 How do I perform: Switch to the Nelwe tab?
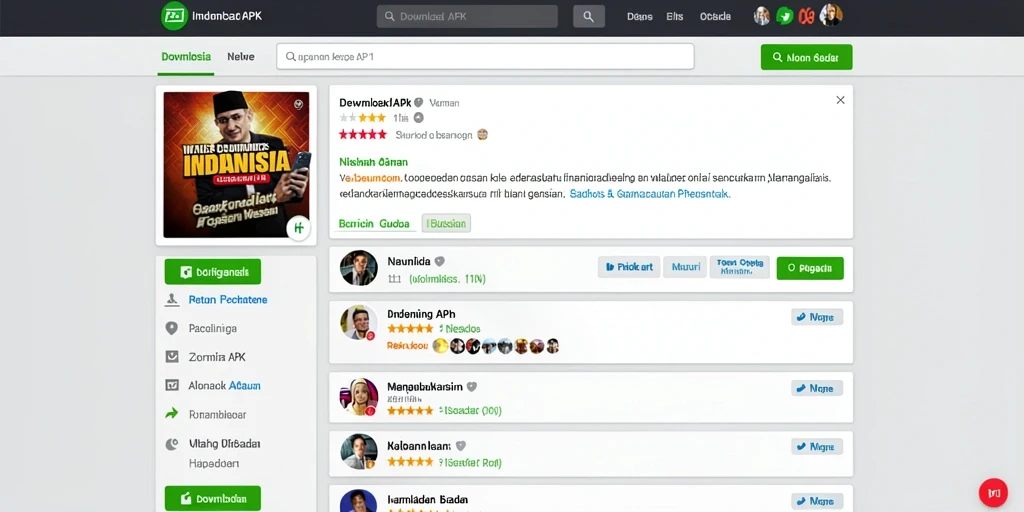(x=241, y=57)
